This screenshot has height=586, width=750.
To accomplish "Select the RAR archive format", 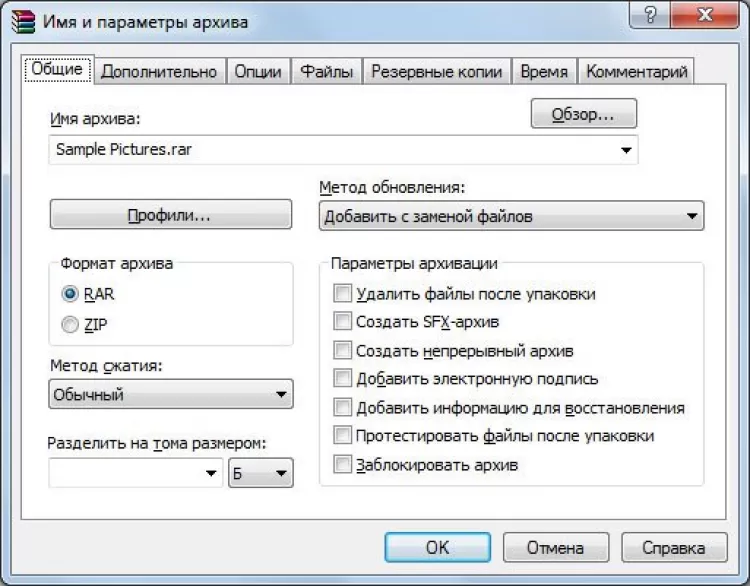I will [x=70, y=294].
